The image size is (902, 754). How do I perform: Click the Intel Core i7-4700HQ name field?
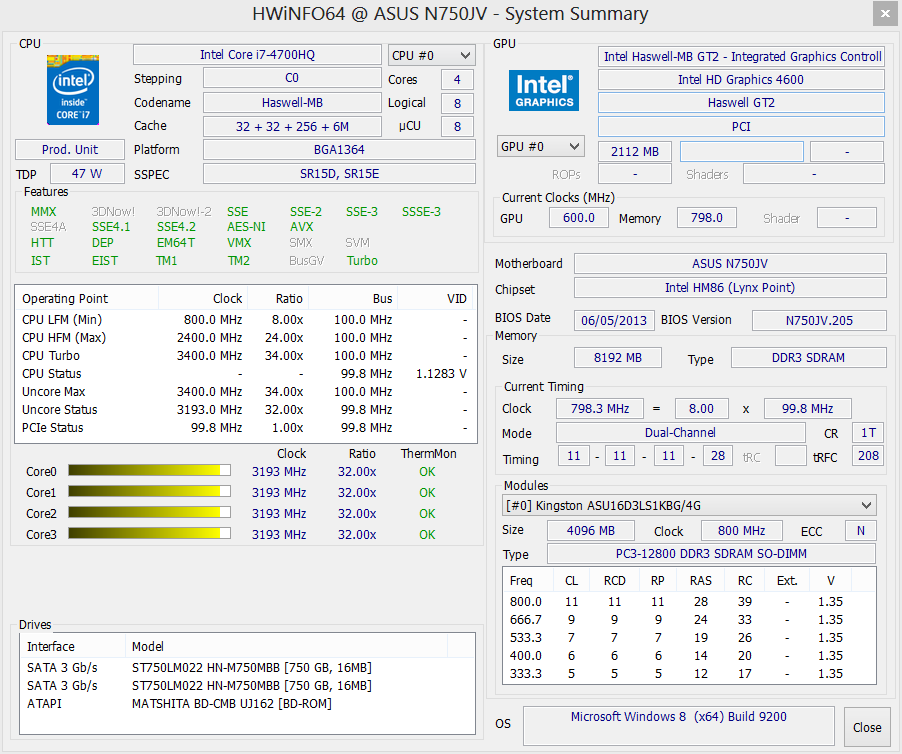point(257,55)
